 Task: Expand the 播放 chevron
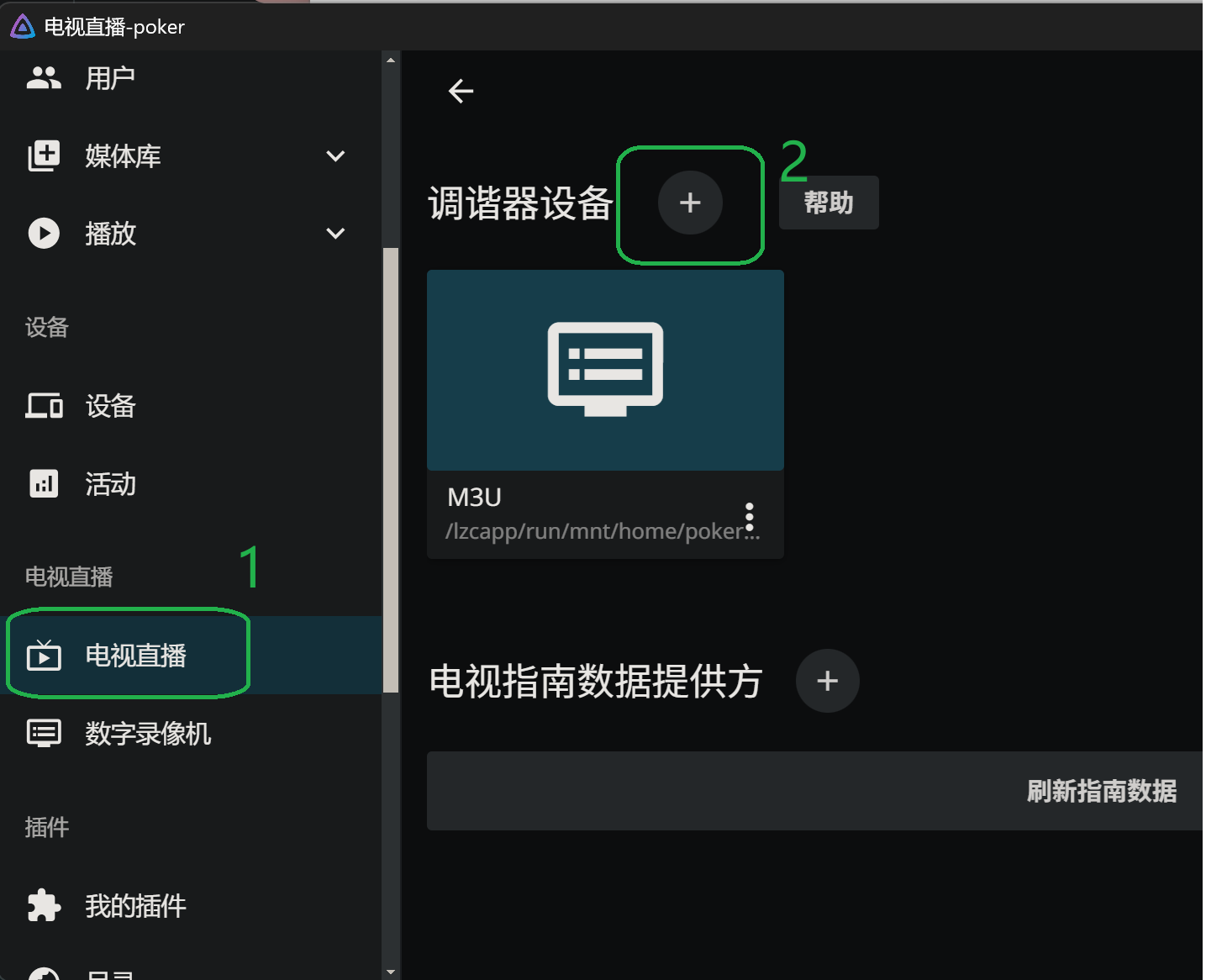pos(335,234)
